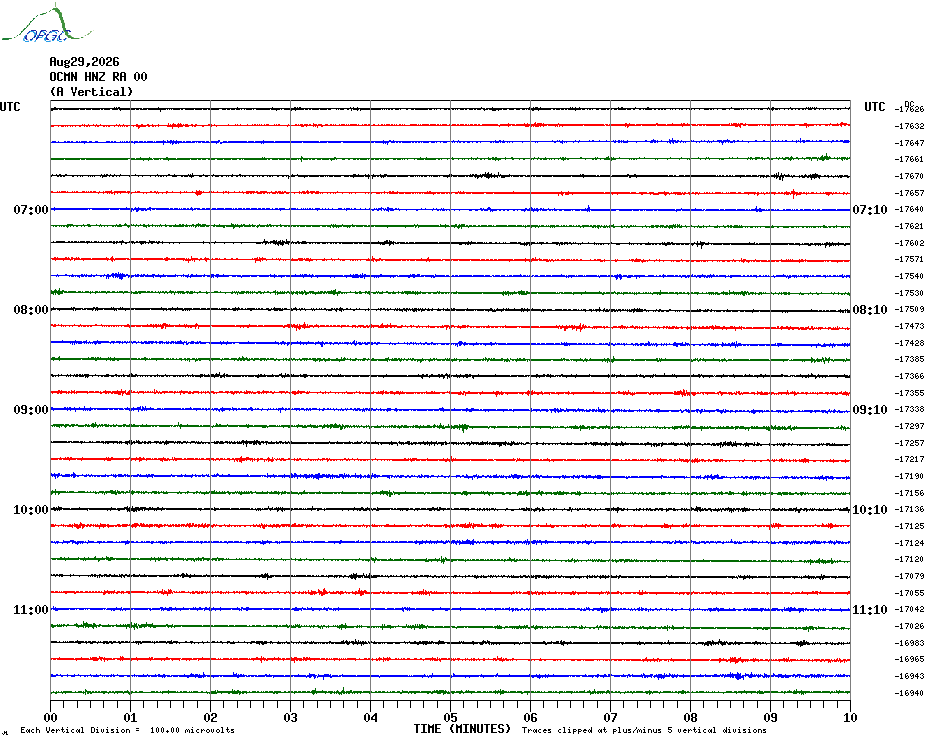Click the 08:10 end-time label
Viewport: 930px width, 744px height.
click(870, 310)
